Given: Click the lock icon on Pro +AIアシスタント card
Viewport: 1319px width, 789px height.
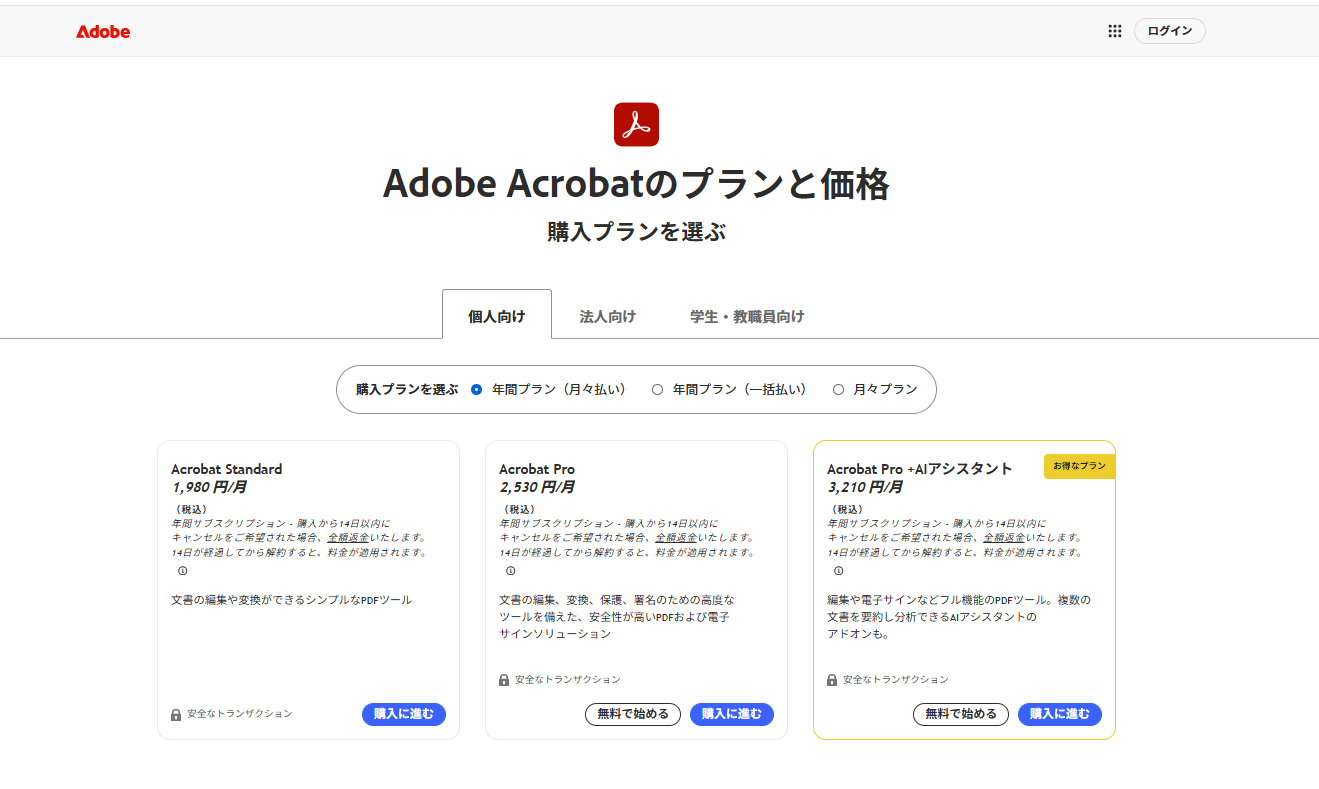Looking at the screenshot, I should pos(830,679).
